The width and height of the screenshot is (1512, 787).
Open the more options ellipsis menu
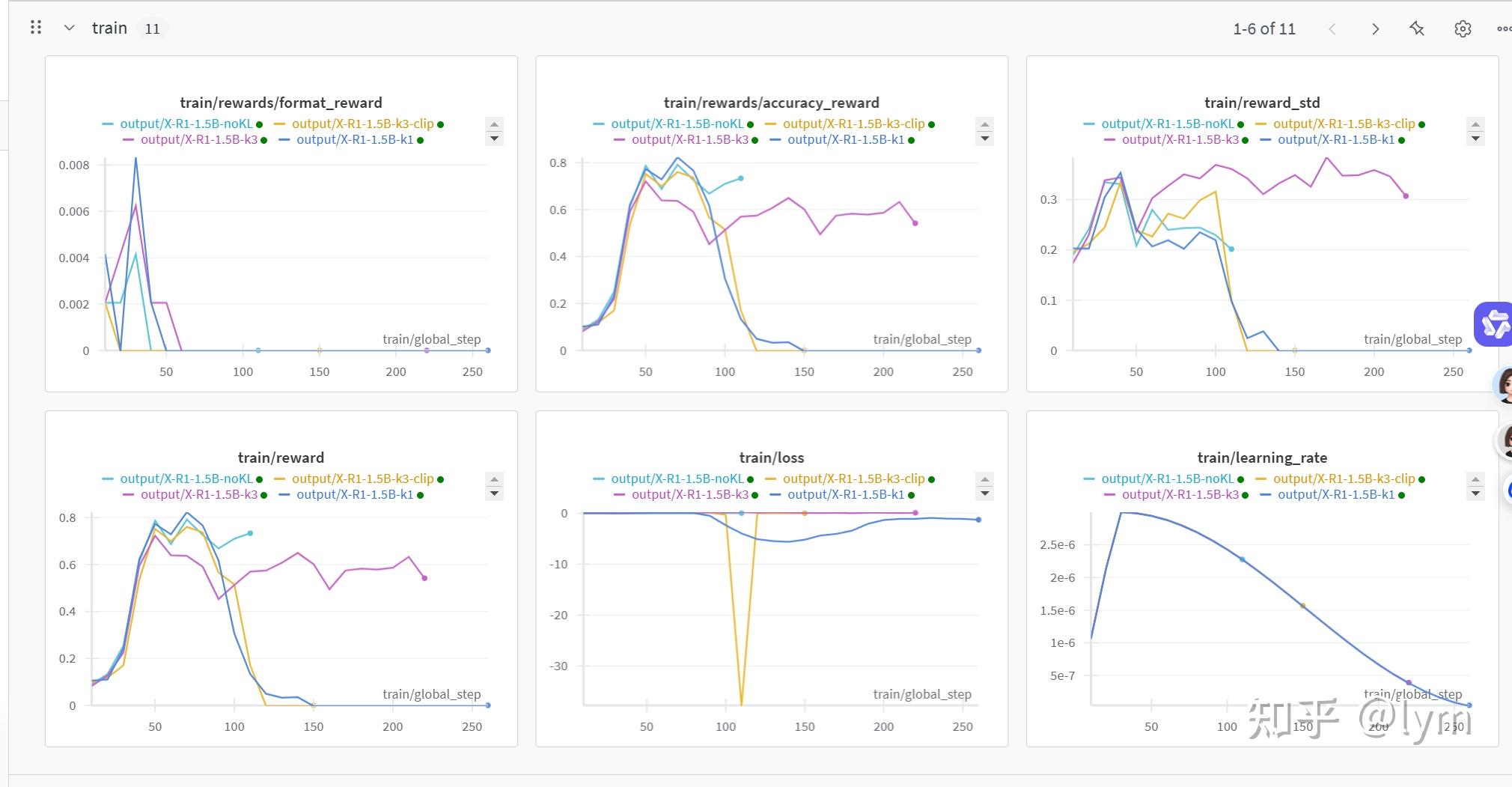(1503, 29)
